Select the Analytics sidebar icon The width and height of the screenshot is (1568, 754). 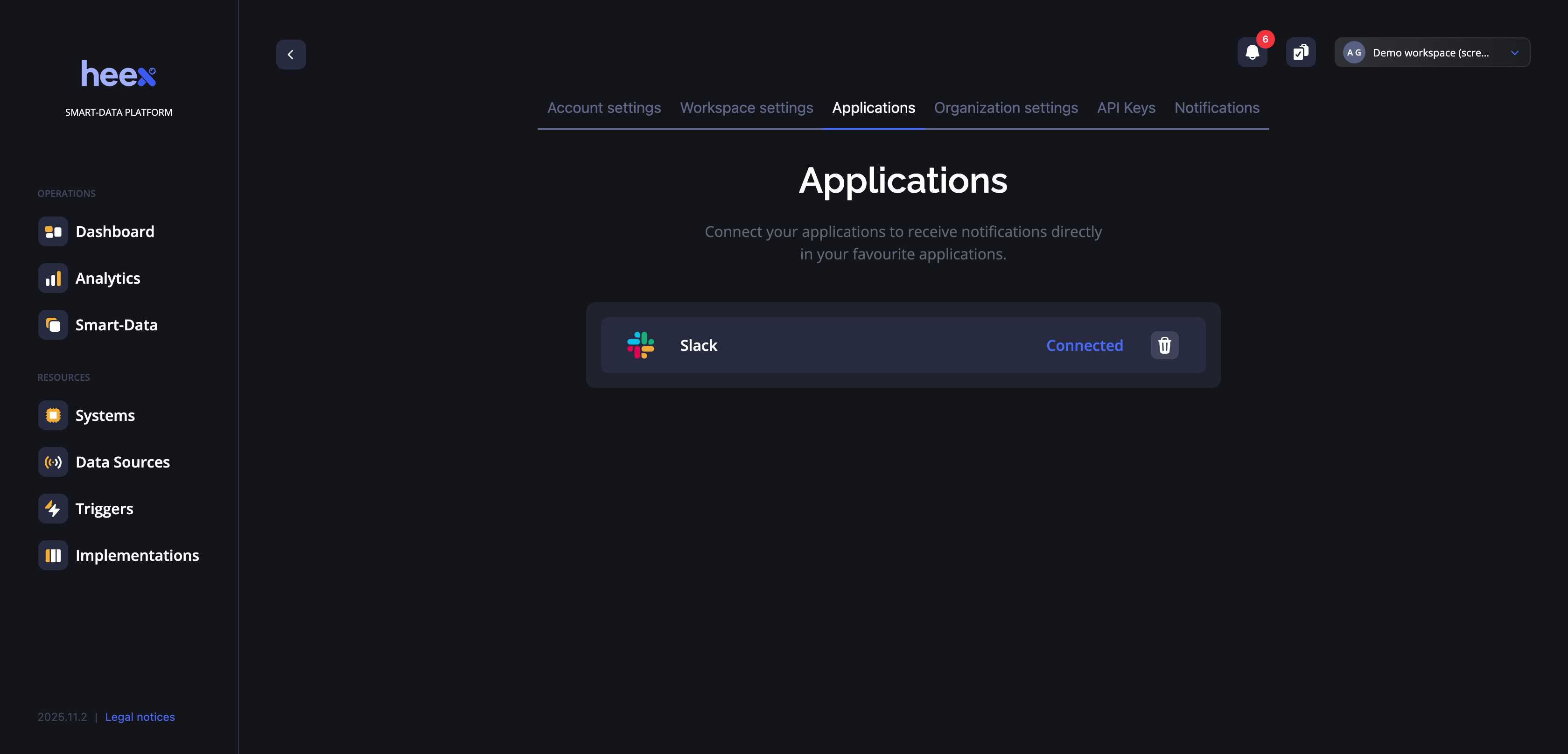[53, 278]
